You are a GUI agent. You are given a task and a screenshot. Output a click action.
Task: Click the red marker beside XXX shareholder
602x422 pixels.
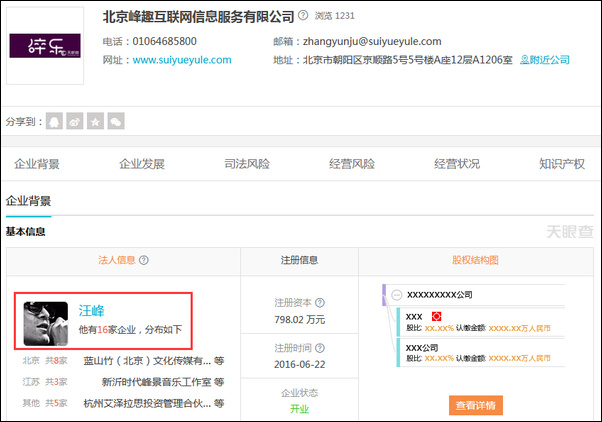click(436, 316)
